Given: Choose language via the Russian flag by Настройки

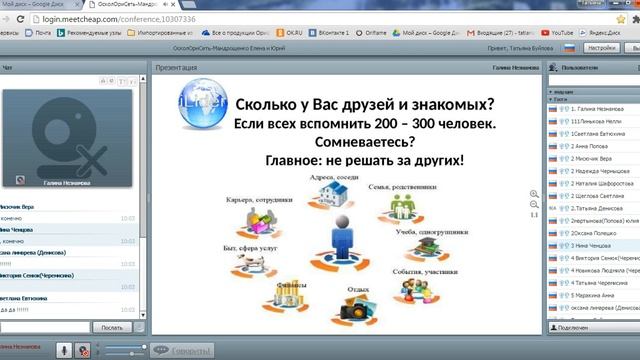Looking at the screenshot, I should (x=570, y=48).
